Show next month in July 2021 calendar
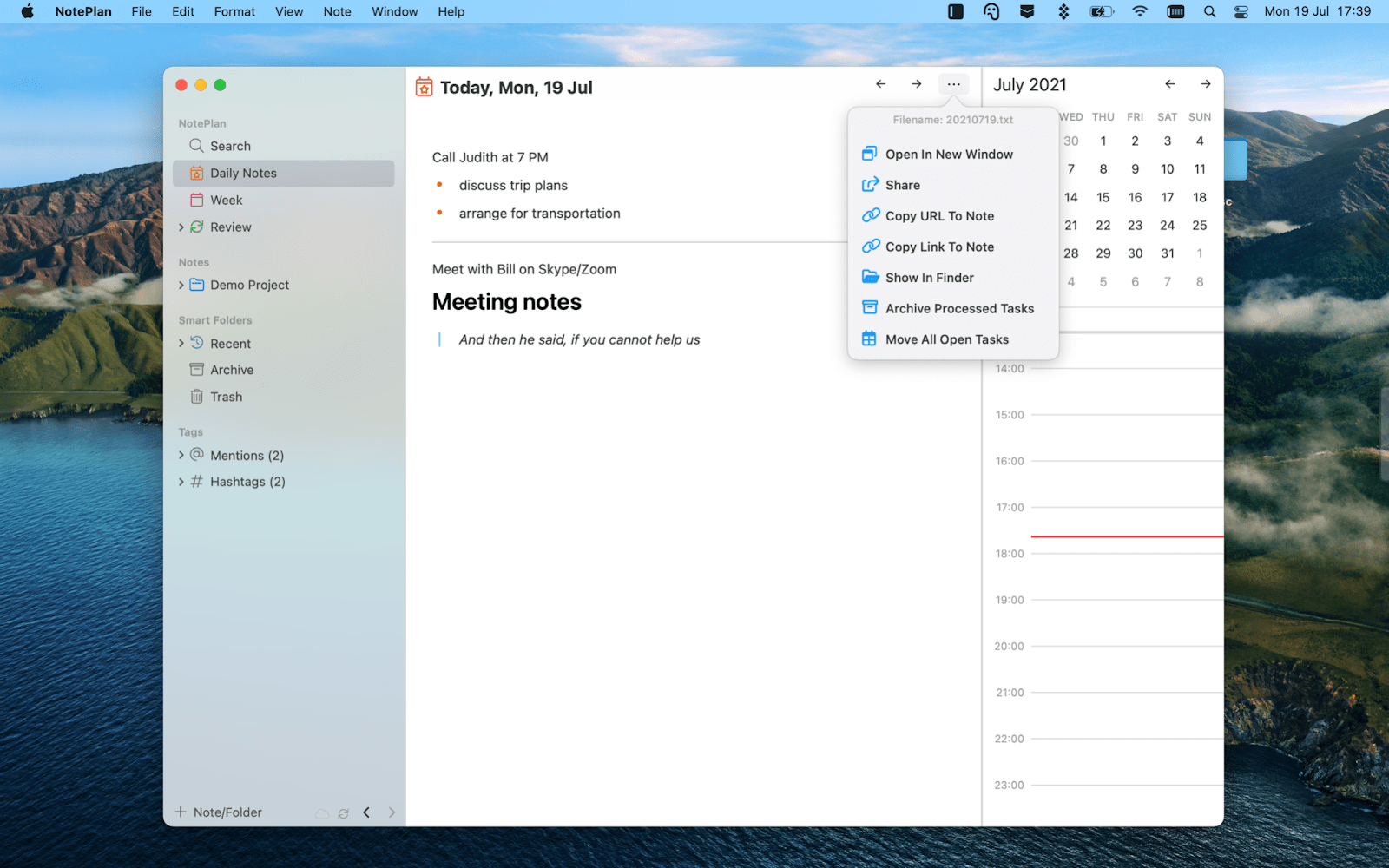The height and width of the screenshot is (868, 1389). 1206,84
